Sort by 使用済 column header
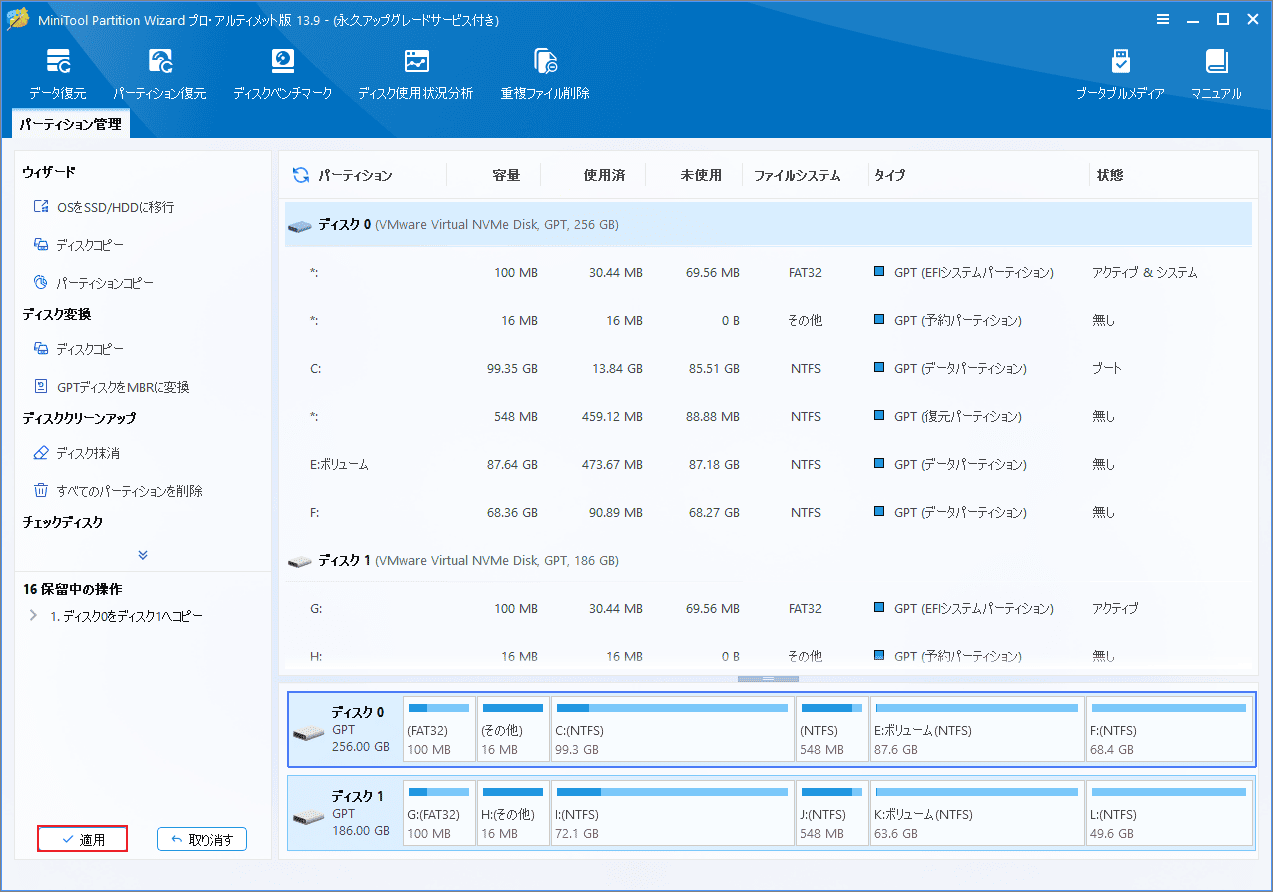 (604, 175)
